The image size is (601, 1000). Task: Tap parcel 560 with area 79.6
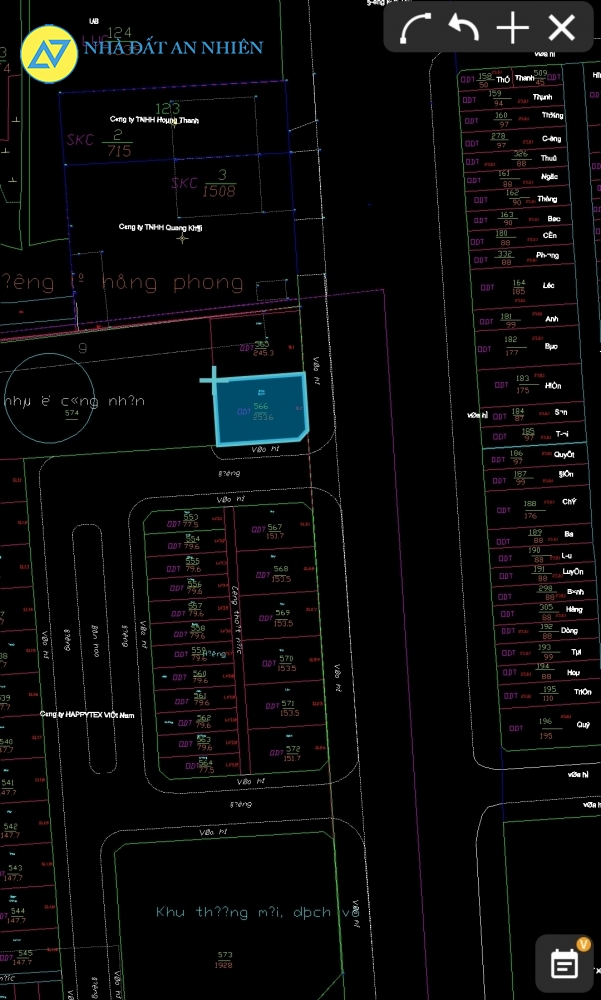pyautogui.click(x=199, y=679)
